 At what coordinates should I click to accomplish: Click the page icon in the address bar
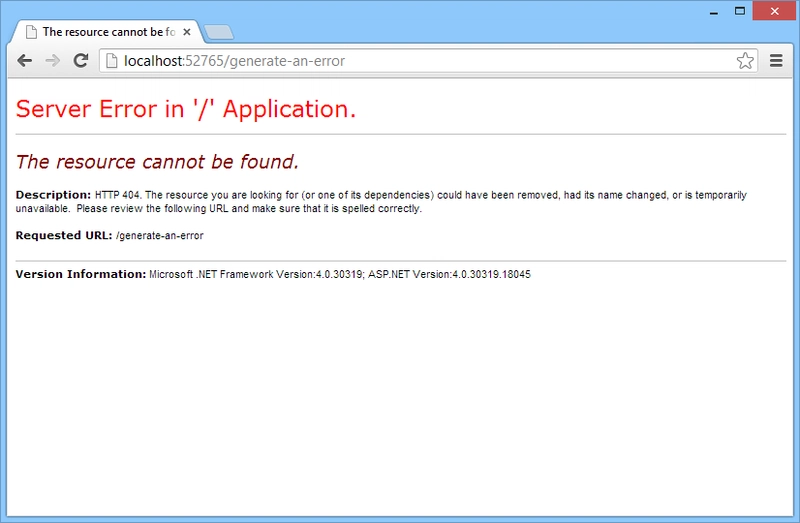pyautogui.click(x=111, y=61)
